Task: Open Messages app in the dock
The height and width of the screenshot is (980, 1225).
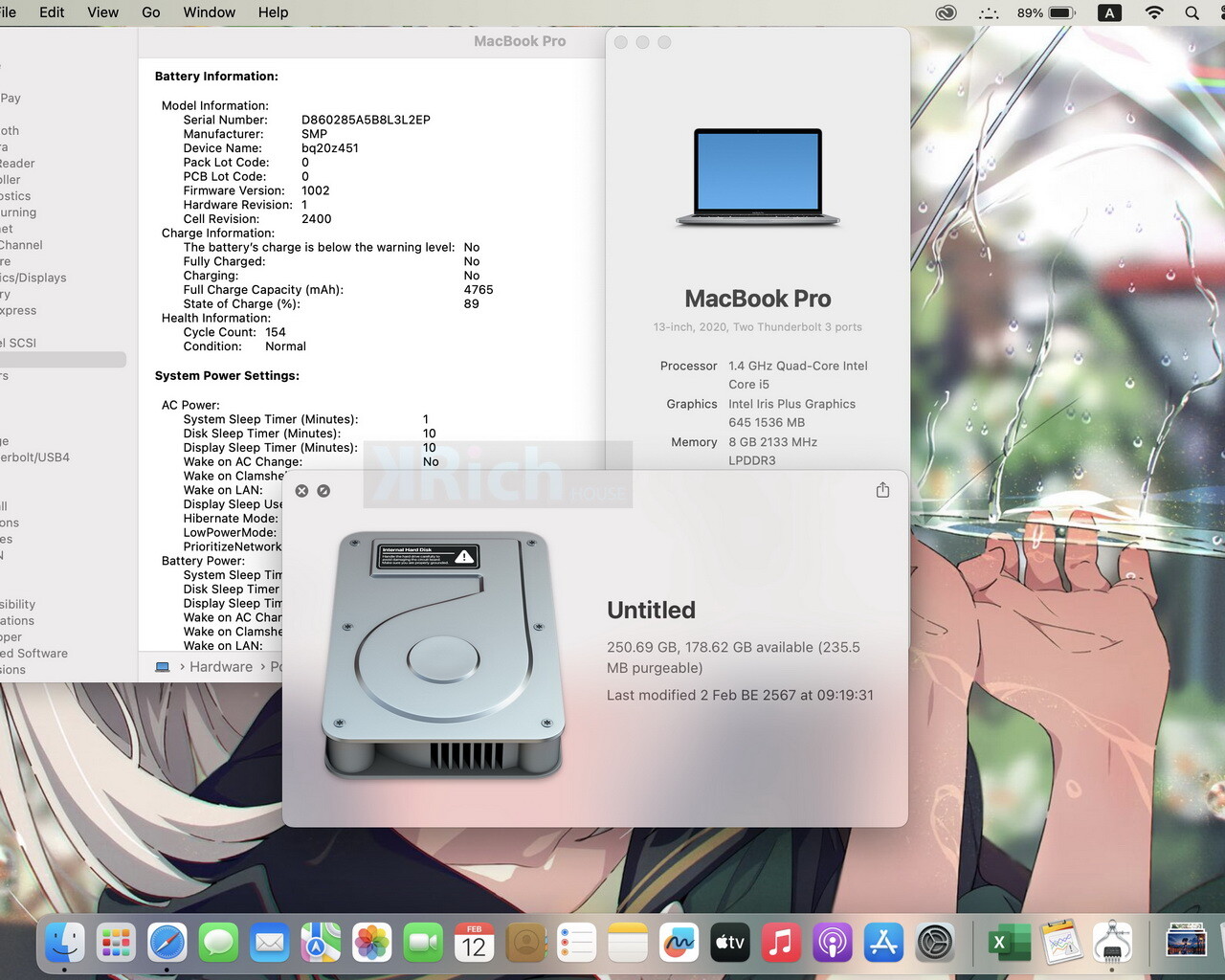Action: pyautogui.click(x=218, y=943)
